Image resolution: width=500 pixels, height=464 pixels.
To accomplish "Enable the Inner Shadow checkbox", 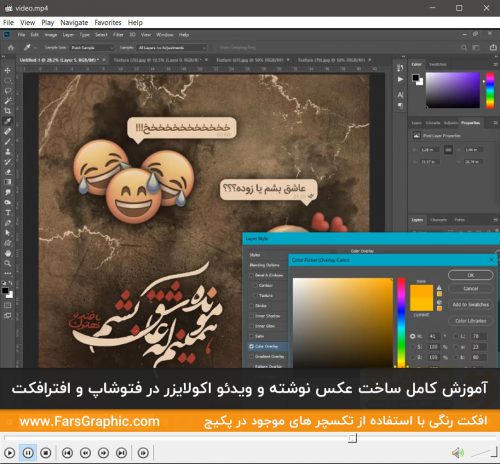I will 251,316.
